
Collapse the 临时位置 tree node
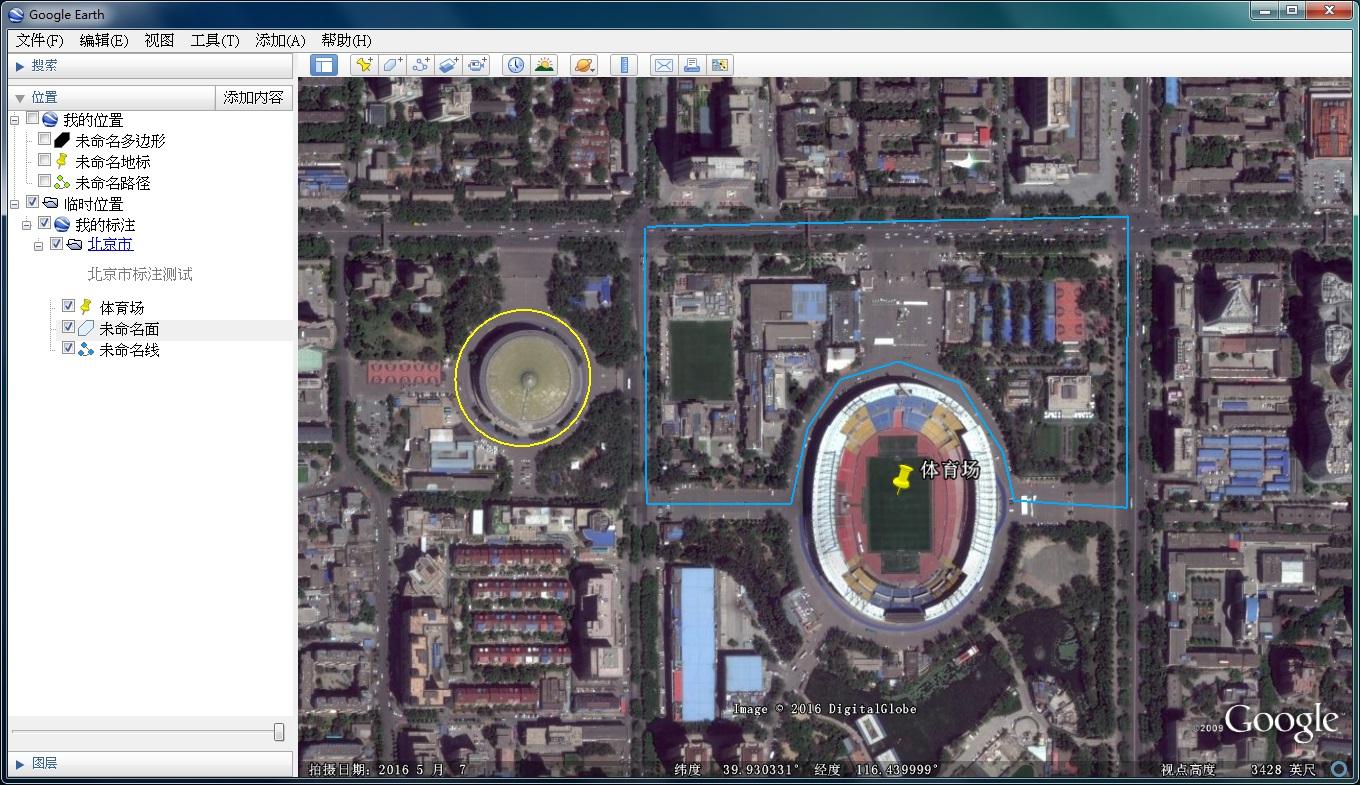click(15, 203)
